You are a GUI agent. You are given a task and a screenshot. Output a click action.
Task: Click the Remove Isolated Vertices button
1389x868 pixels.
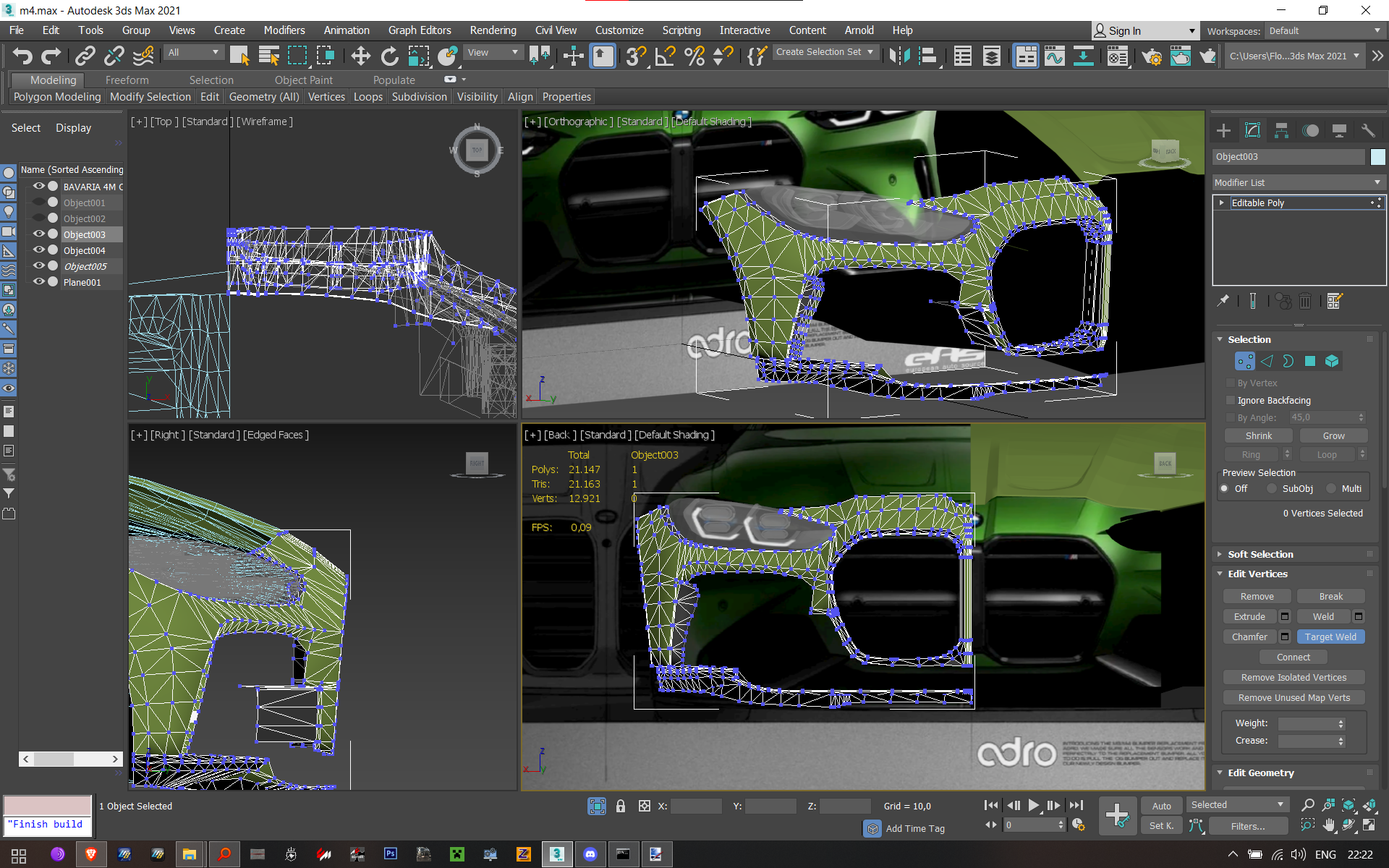1294,677
